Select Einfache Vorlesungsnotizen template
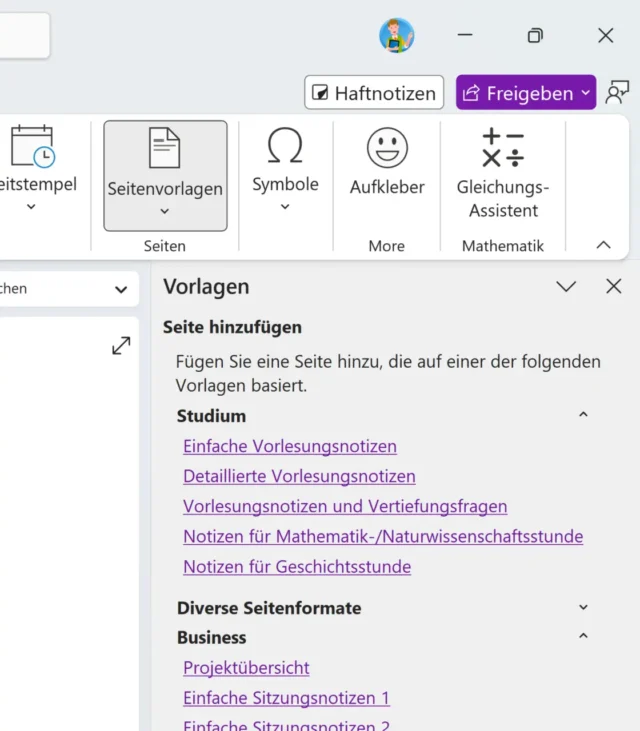Image resolution: width=640 pixels, height=731 pixels. point(290,446)
